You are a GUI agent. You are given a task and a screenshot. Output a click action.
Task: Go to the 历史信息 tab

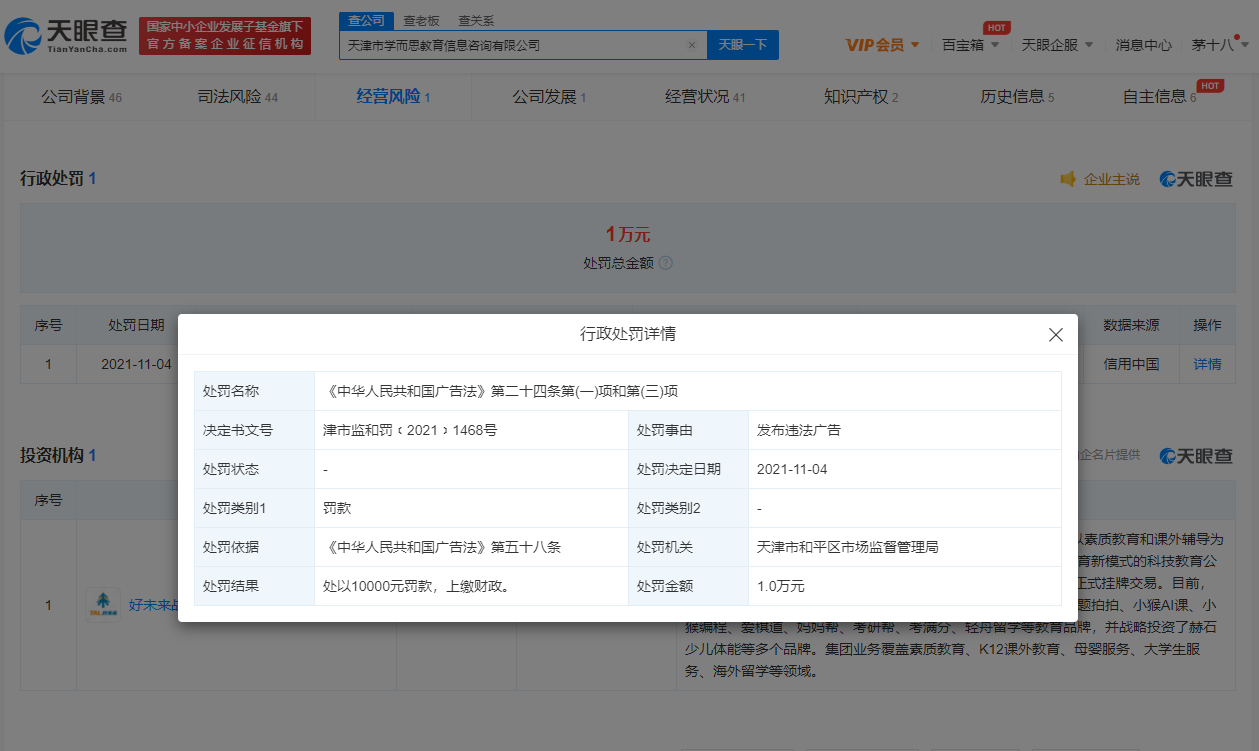coord(1016,97)
